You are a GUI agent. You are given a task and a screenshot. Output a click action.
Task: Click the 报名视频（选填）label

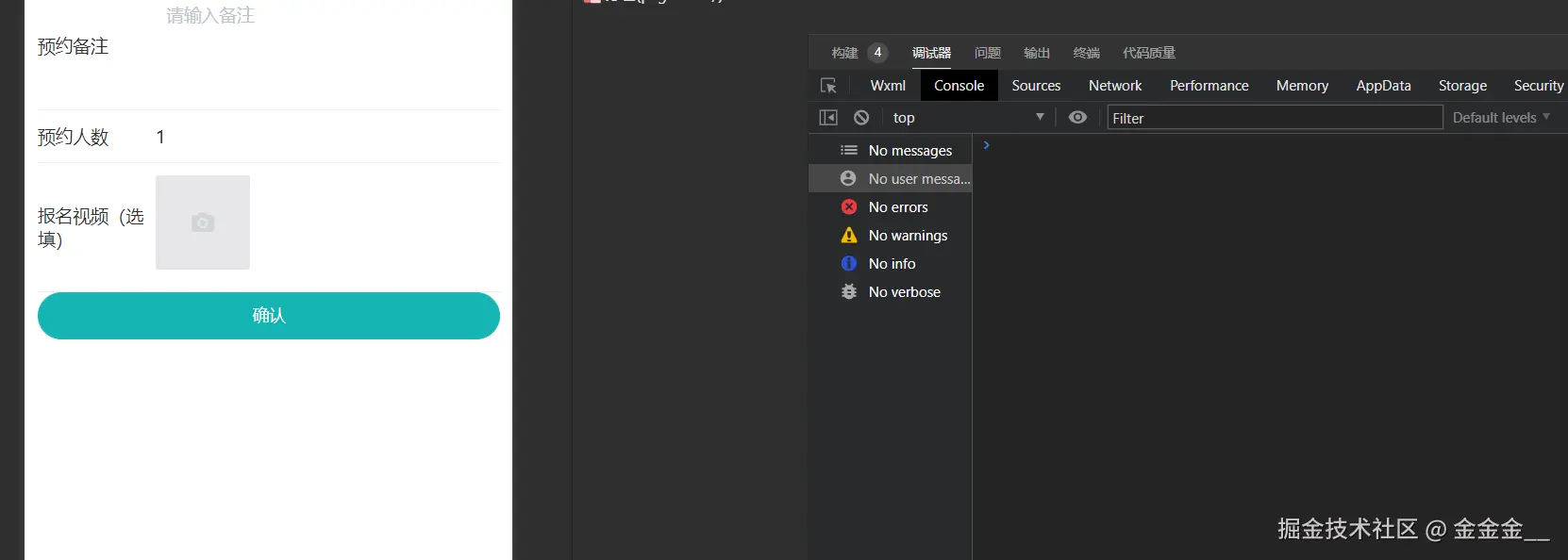click(x=91, y=228)
